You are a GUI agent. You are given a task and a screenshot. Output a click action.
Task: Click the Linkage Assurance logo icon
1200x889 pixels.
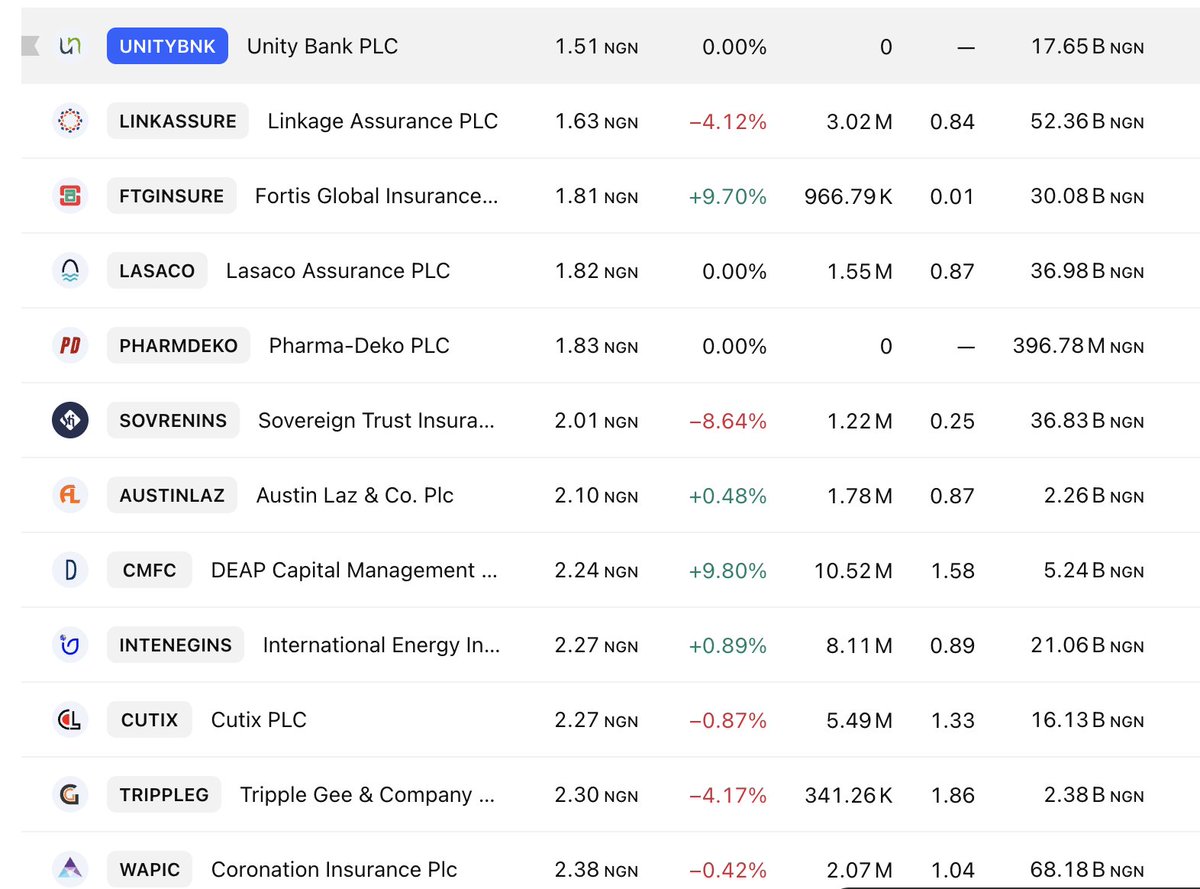click(71, 121)
